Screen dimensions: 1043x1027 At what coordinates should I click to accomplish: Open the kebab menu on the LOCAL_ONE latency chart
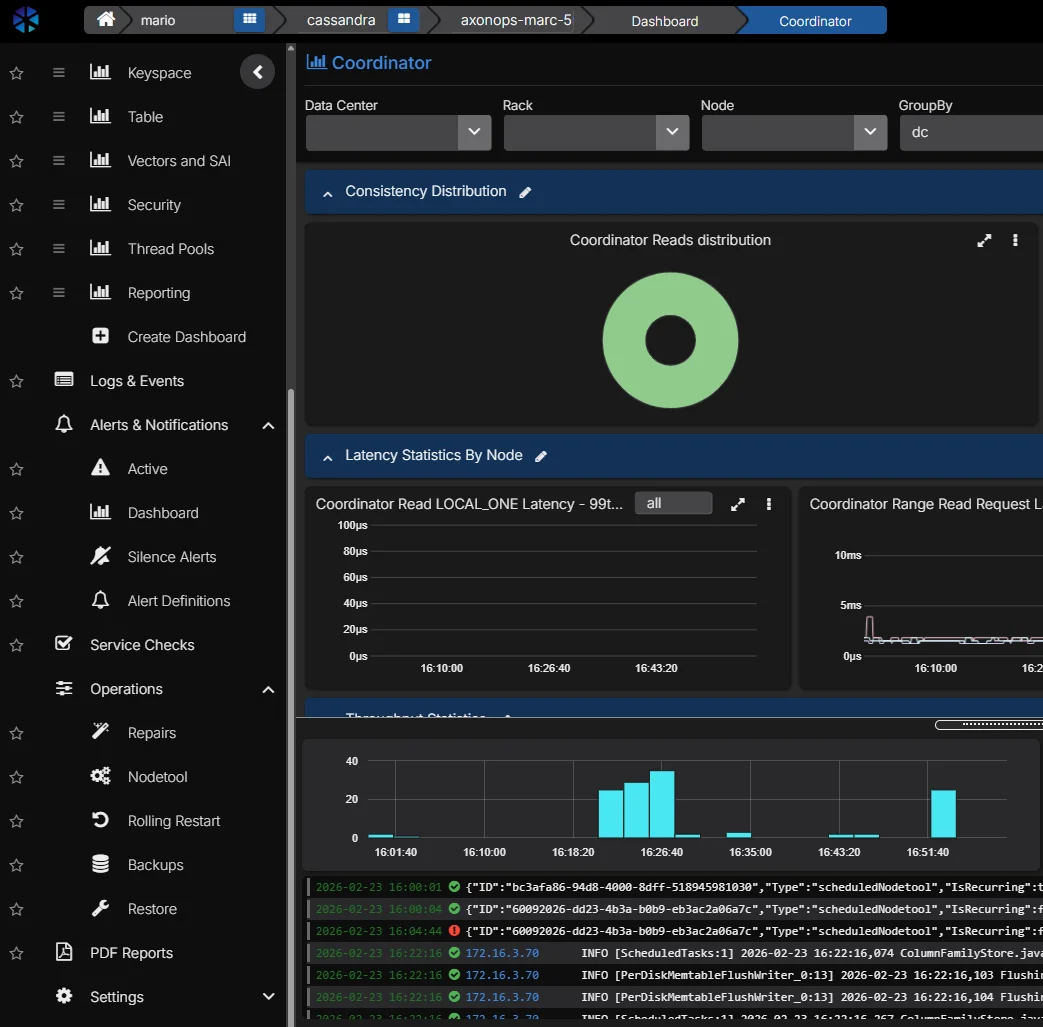pos(768,505)
